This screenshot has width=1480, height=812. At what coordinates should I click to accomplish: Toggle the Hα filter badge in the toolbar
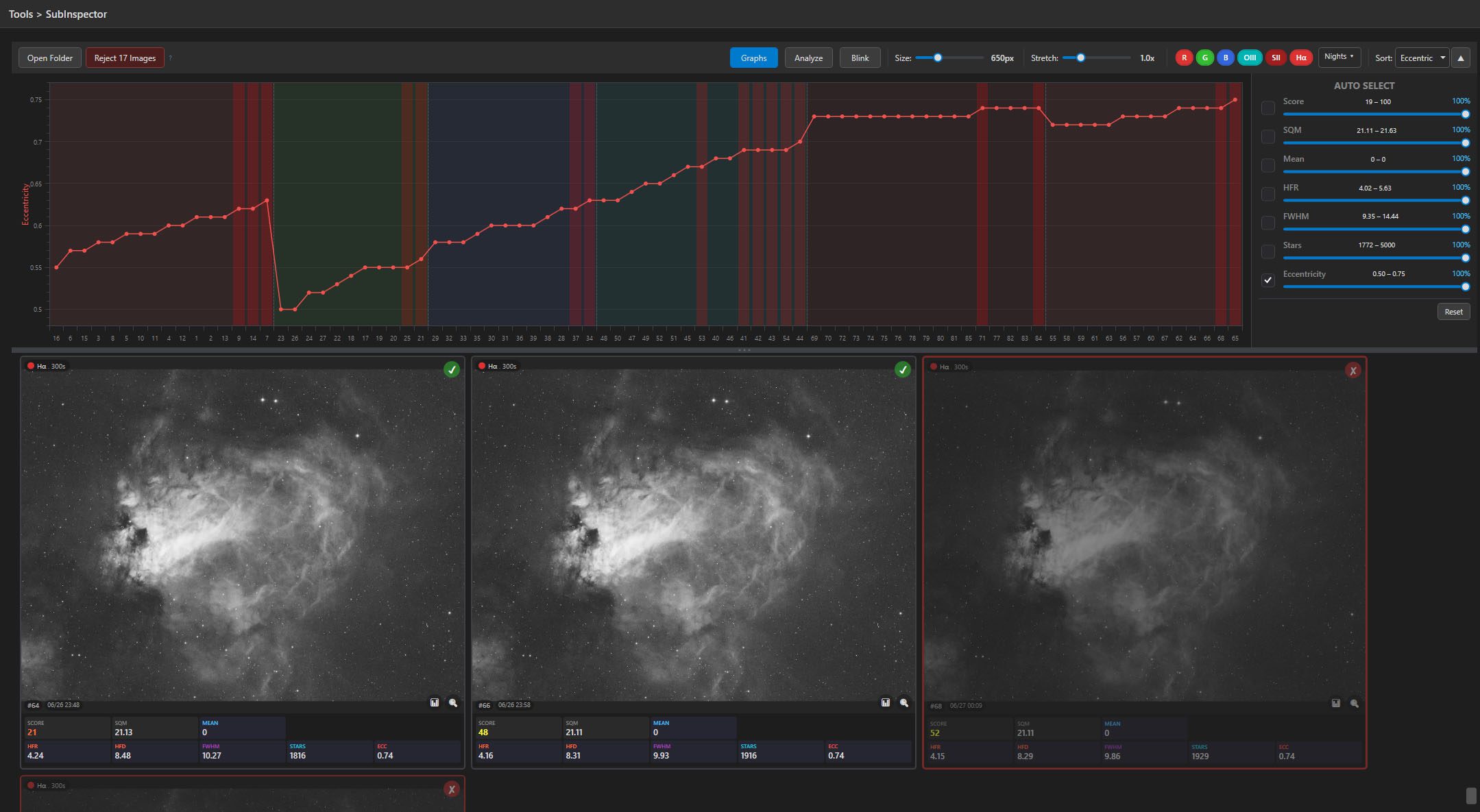click(x=1300, y=58)
